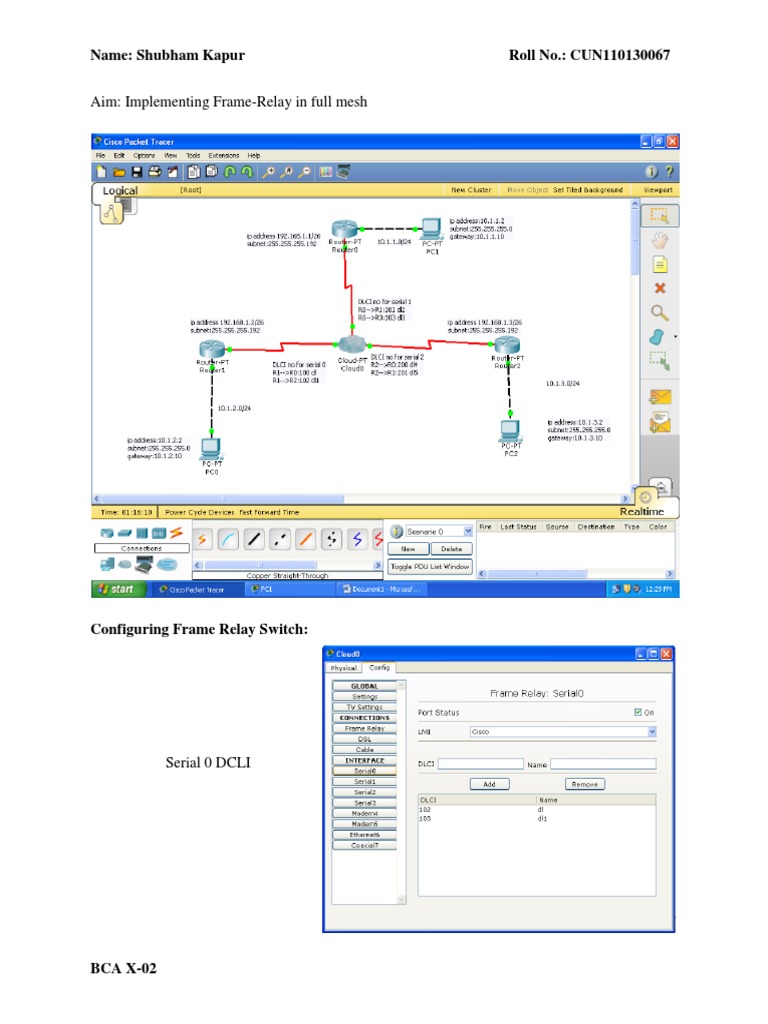Toggle the Port Status On checkbox

[638, 712]
